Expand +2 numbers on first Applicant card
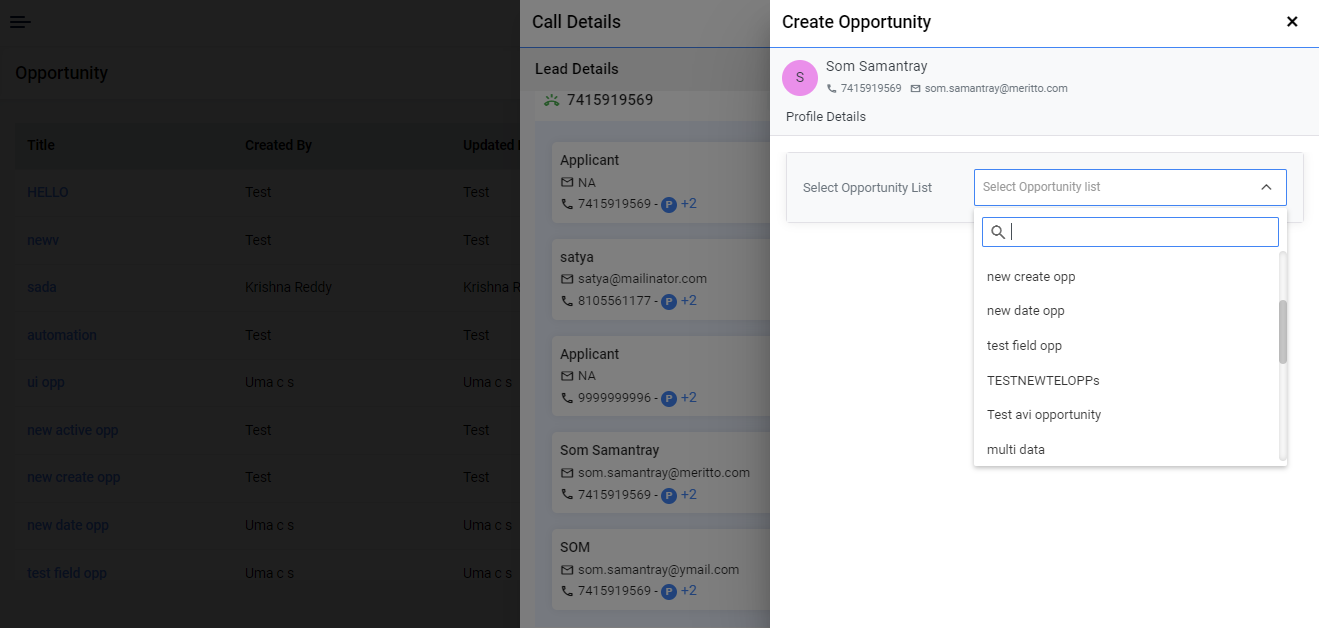1319x628 pixels. [x=689, y=204]
